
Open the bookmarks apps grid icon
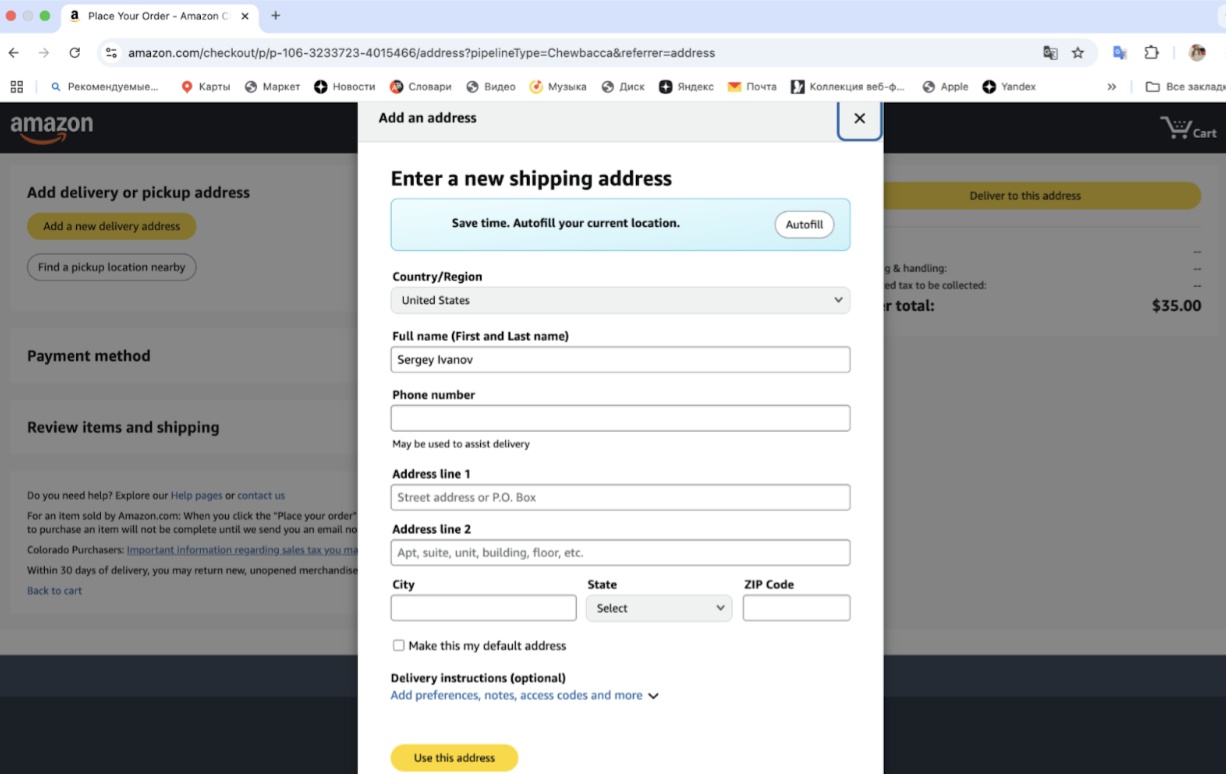pyautogui.click(x=17, y=87)
